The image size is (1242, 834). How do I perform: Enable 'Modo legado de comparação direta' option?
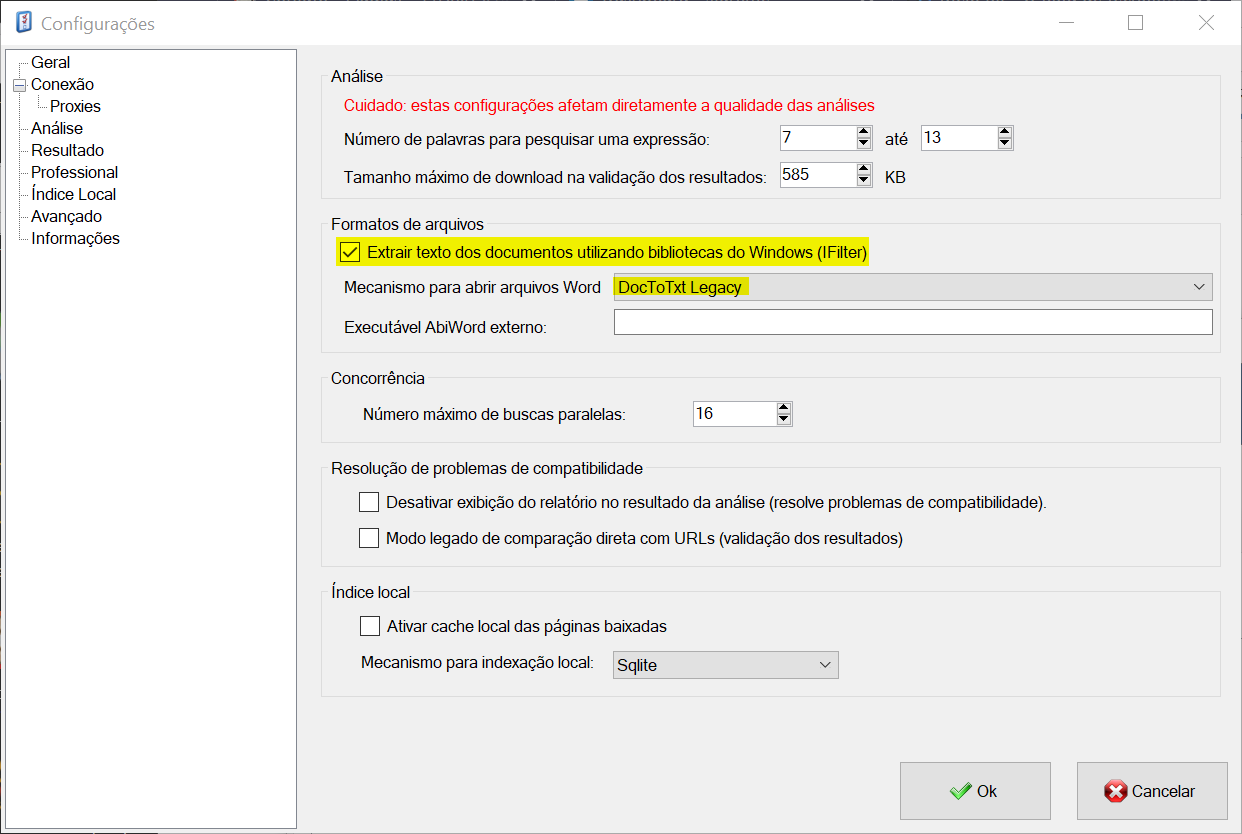[x=369, y=538]
